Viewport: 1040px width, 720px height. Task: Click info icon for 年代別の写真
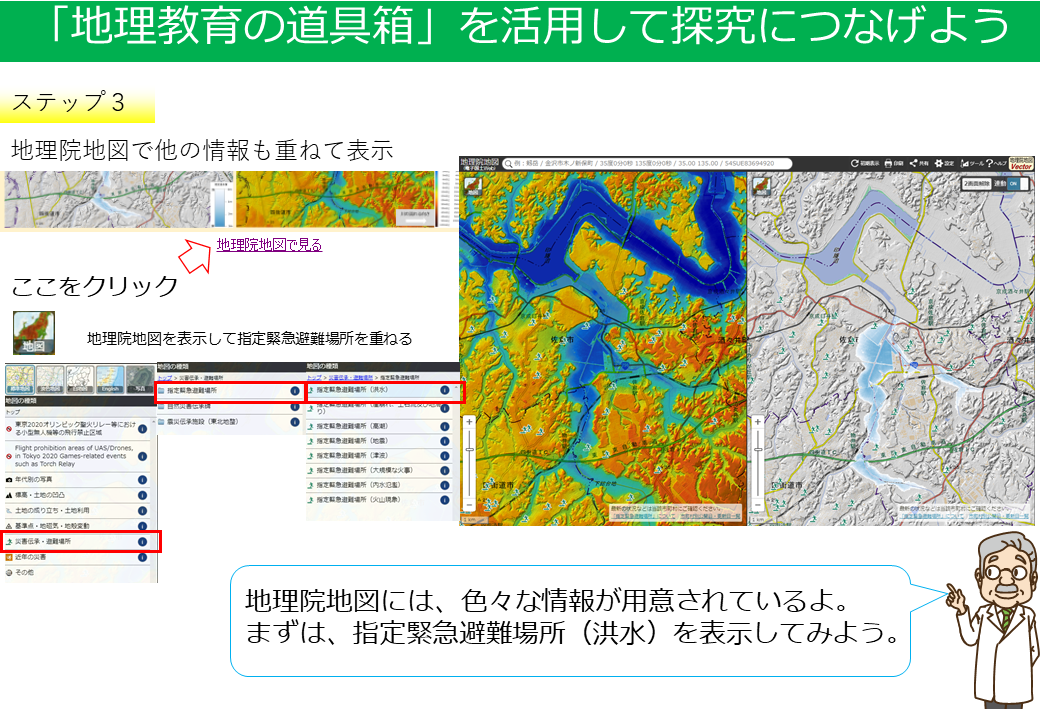click(x=142, y=480)
